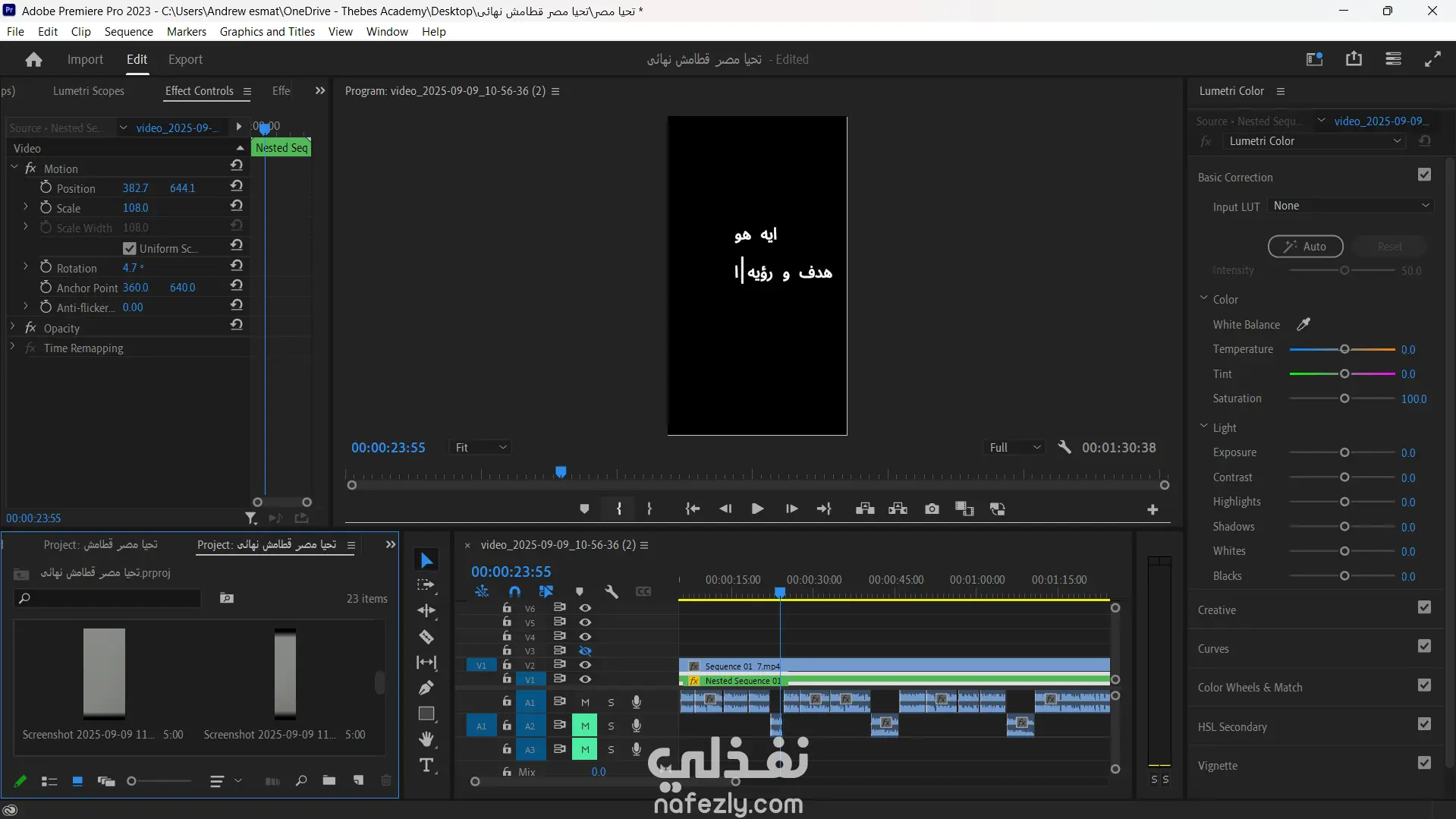The height and width of the screenshot is (819, 1456).
Task: Open the Lumetri Scopes tab
Action: [x=89, y=91]
